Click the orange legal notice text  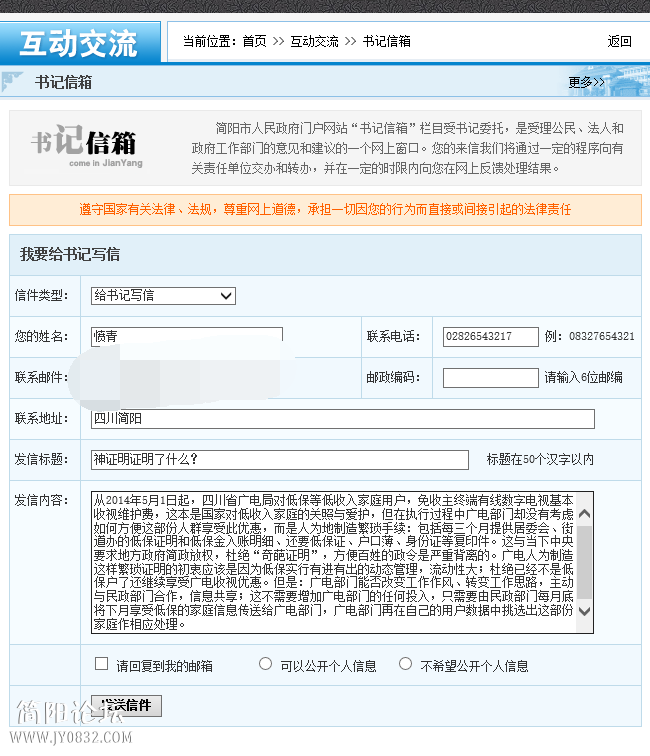(x=325, y=209)
